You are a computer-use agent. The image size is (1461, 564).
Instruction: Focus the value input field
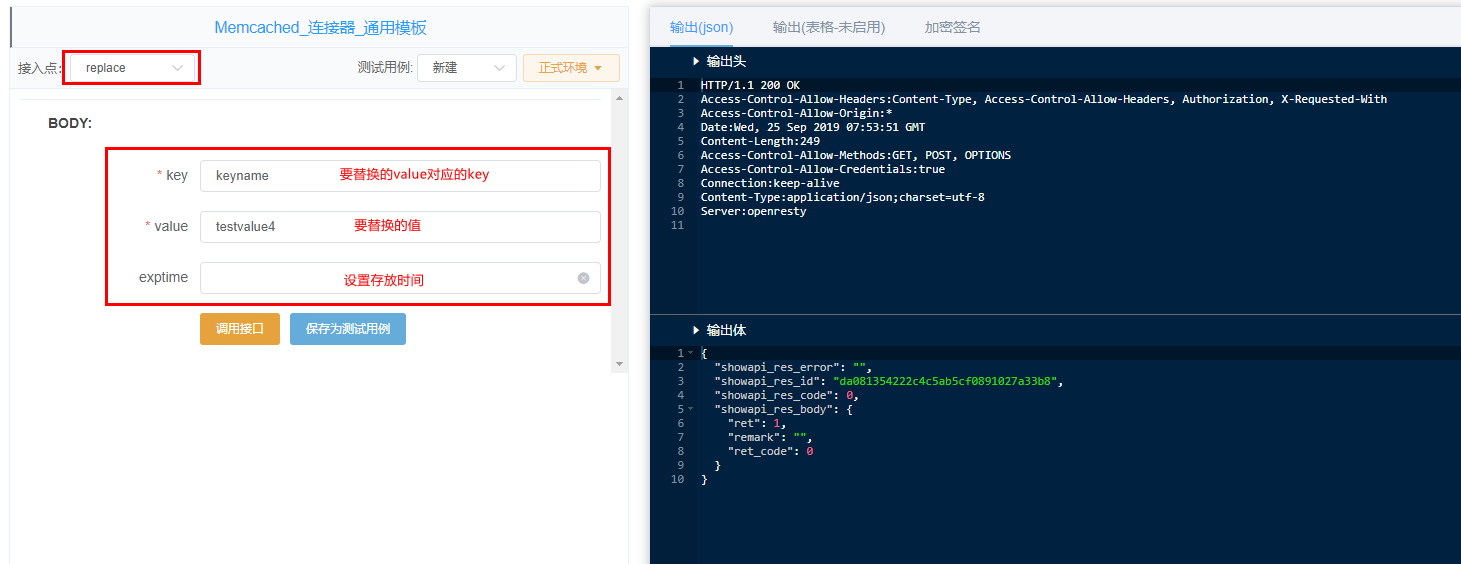click(x=400, y=227)
